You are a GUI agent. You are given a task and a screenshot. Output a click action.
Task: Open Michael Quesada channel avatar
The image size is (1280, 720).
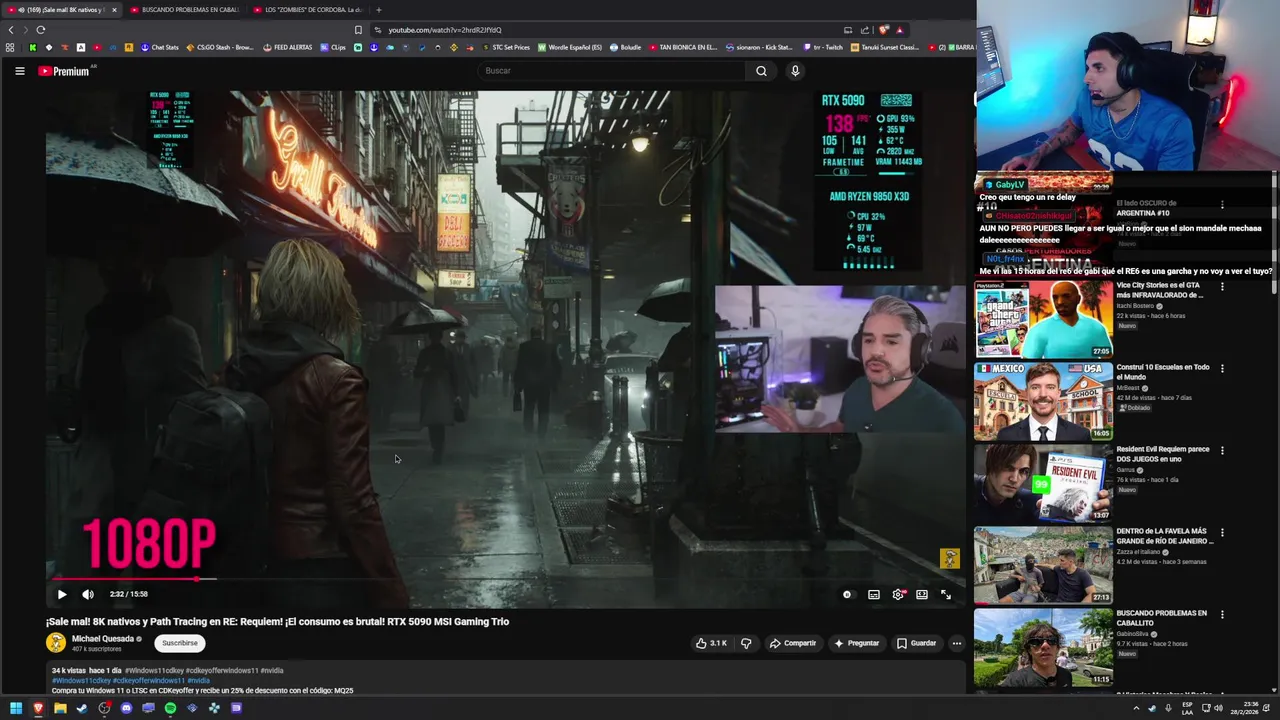[56, 643]
